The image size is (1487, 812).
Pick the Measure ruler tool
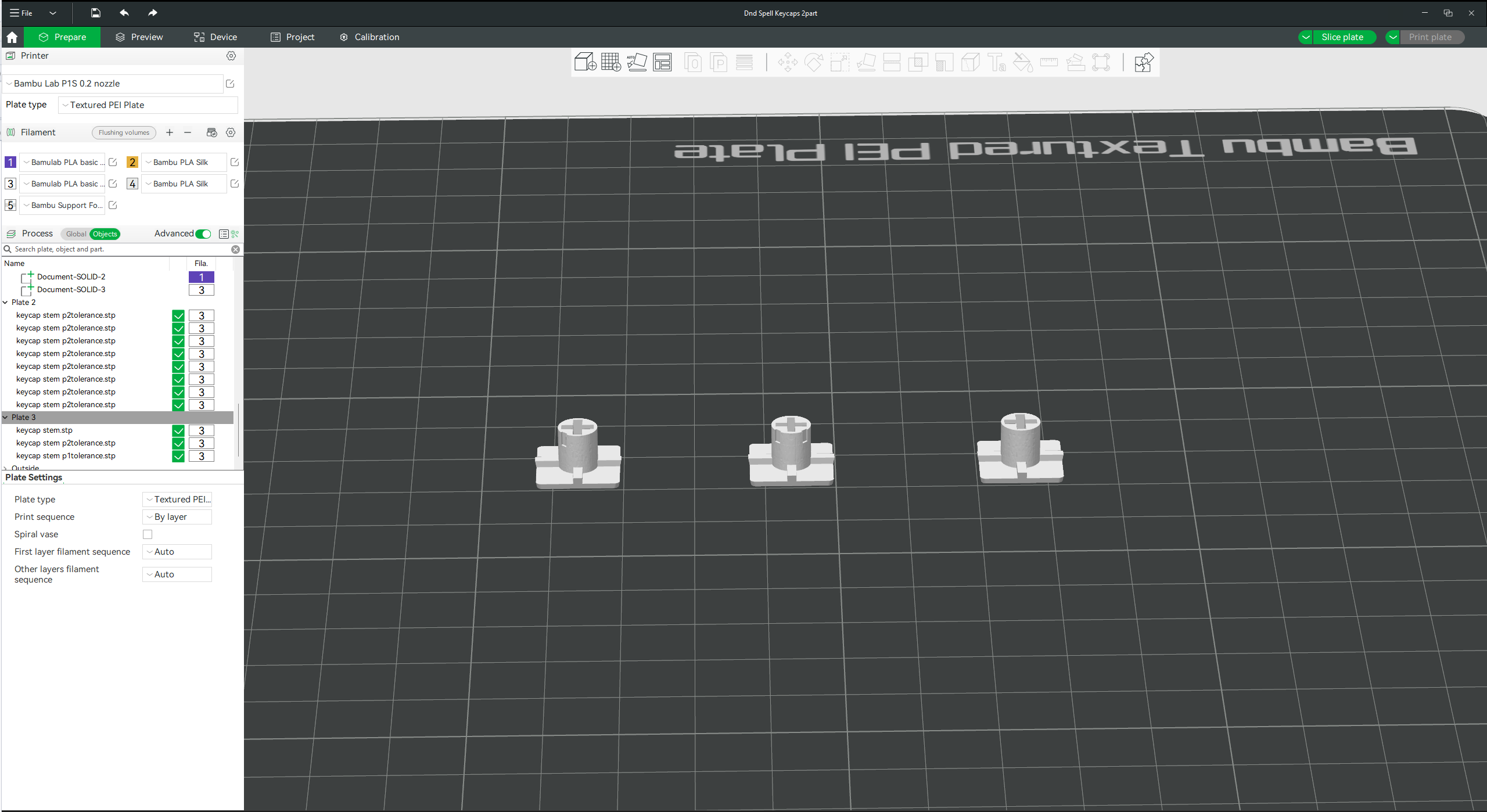click(x=1048, y=62)
